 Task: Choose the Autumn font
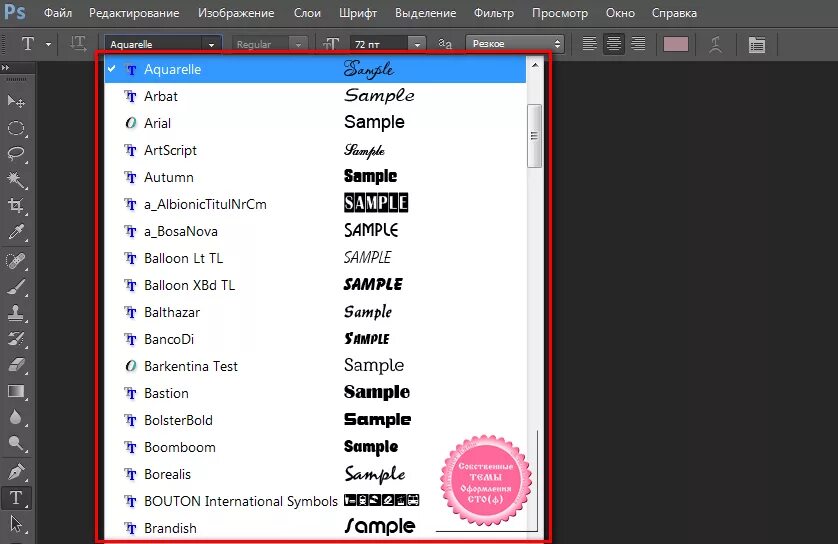coord(315,177)
